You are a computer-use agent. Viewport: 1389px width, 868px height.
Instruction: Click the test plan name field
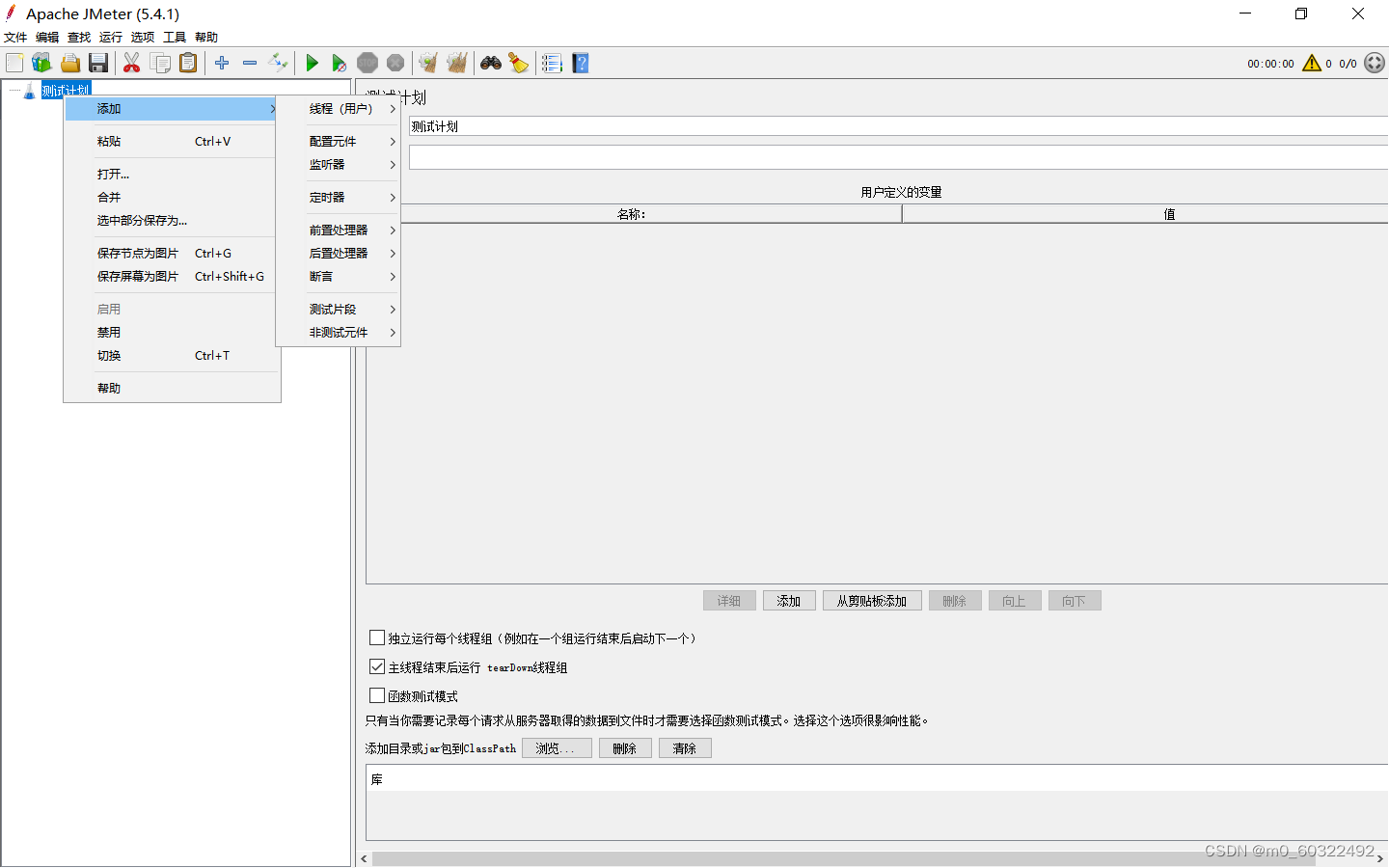(x=898, y=126)
